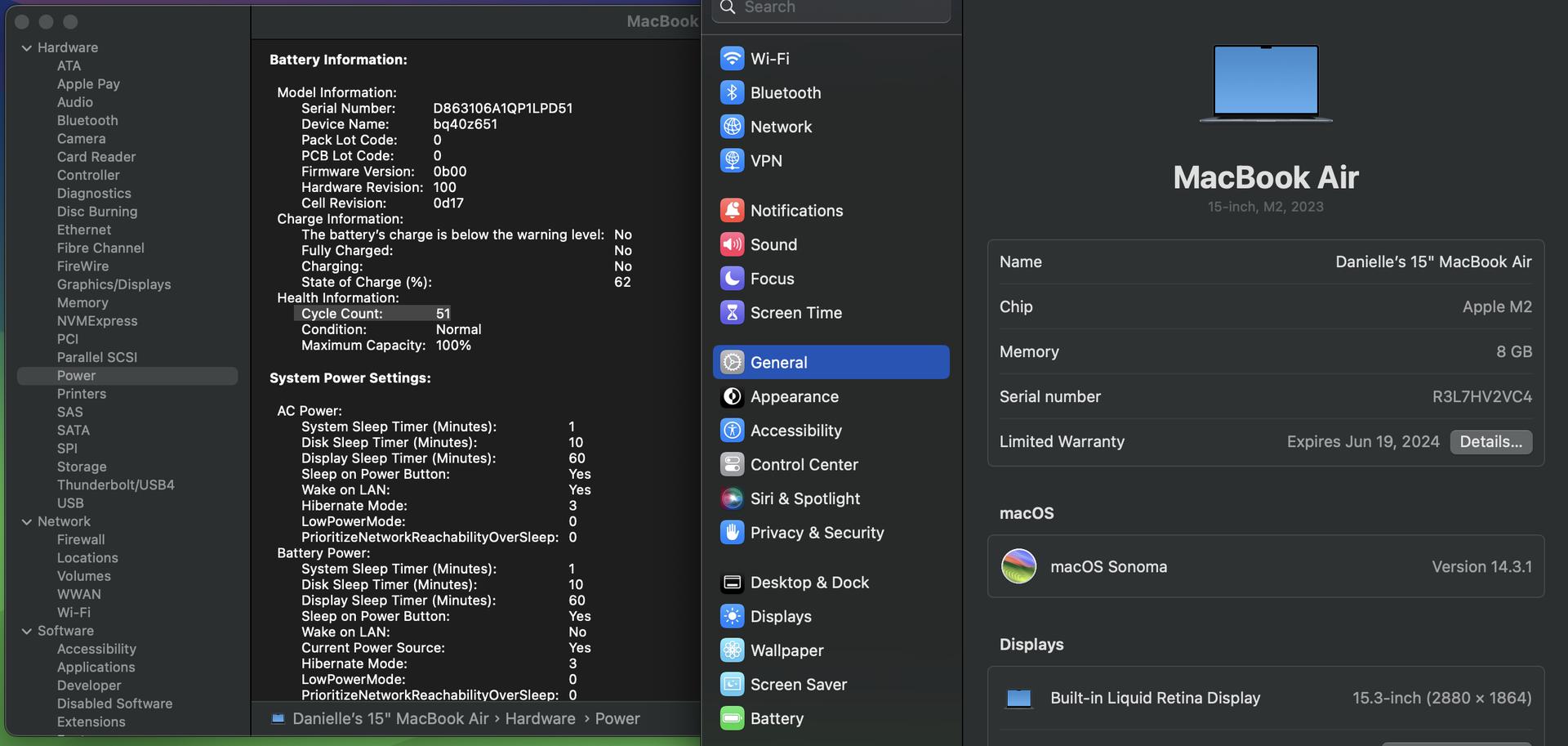Select Power in the Hardware list

coord(127,376)
